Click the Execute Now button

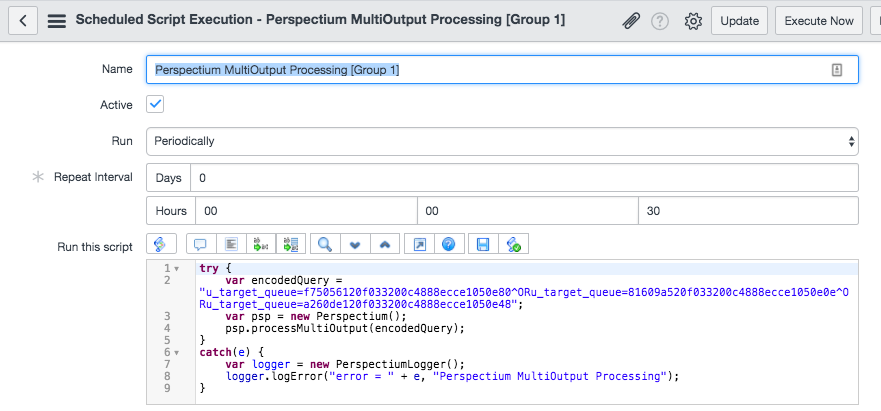point(819,21)
